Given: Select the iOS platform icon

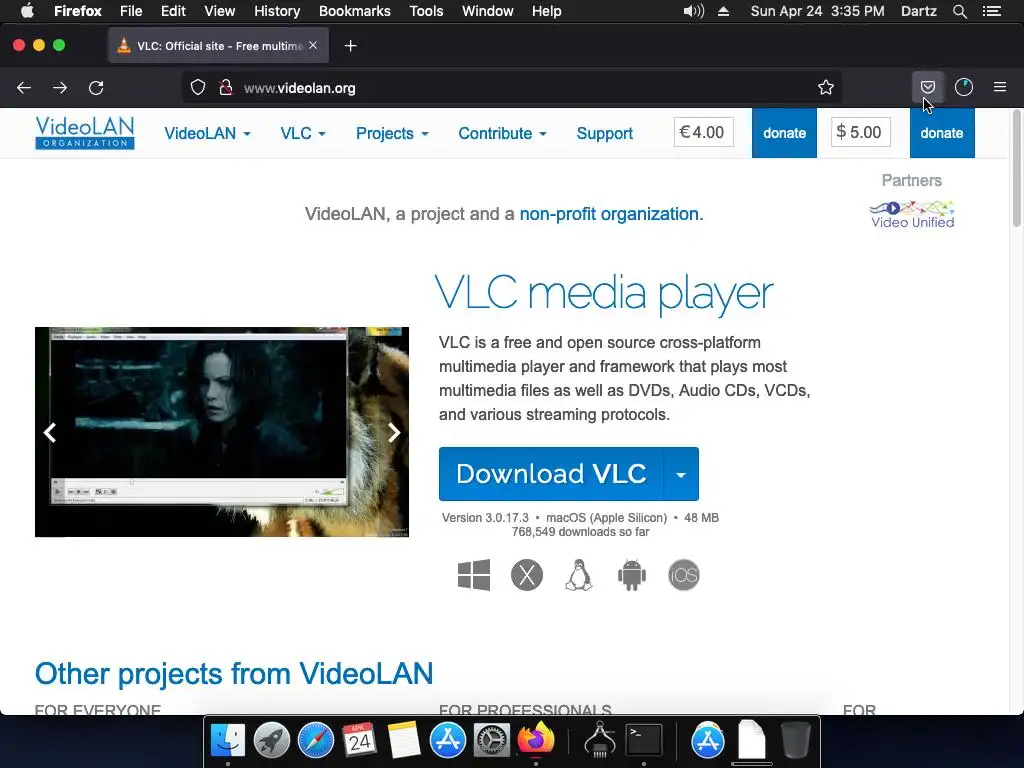Looking at the screenshot, I should (x=684, y=575).
